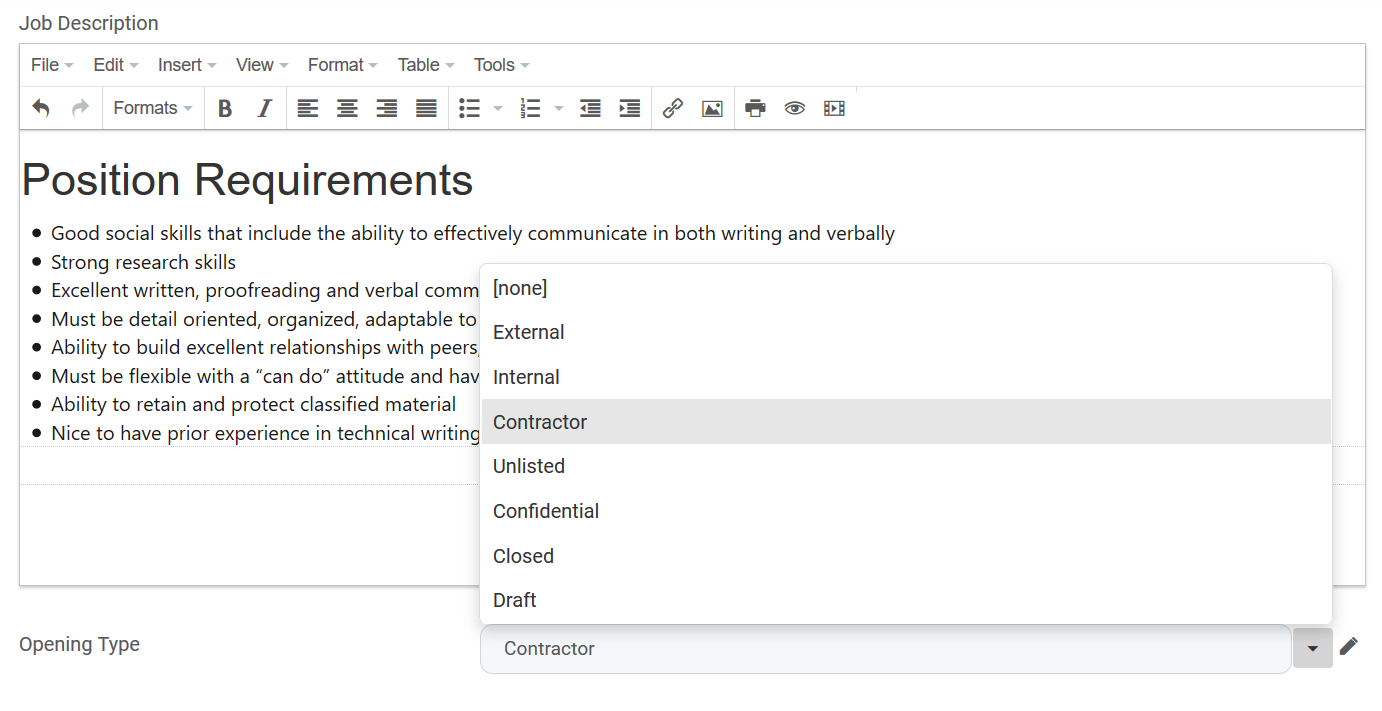Open the File menu
1382x711 pixels.
pos(45,64)
